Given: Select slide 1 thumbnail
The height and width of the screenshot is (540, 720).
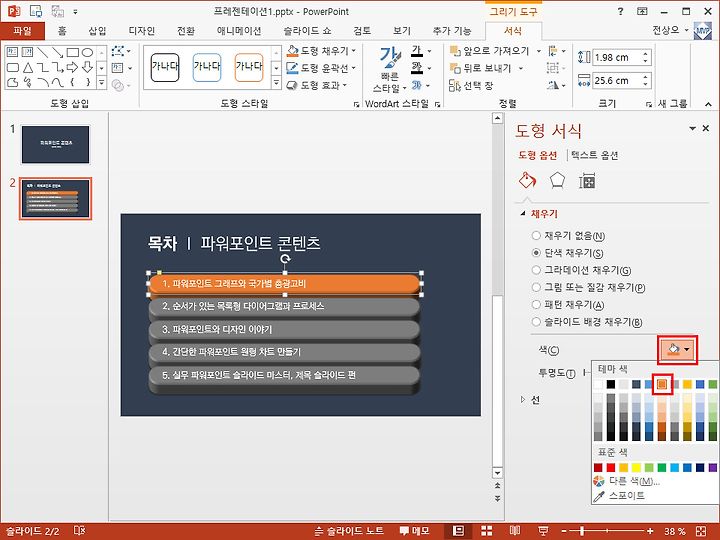Looking at the screenshot, I should click(56, 145).
